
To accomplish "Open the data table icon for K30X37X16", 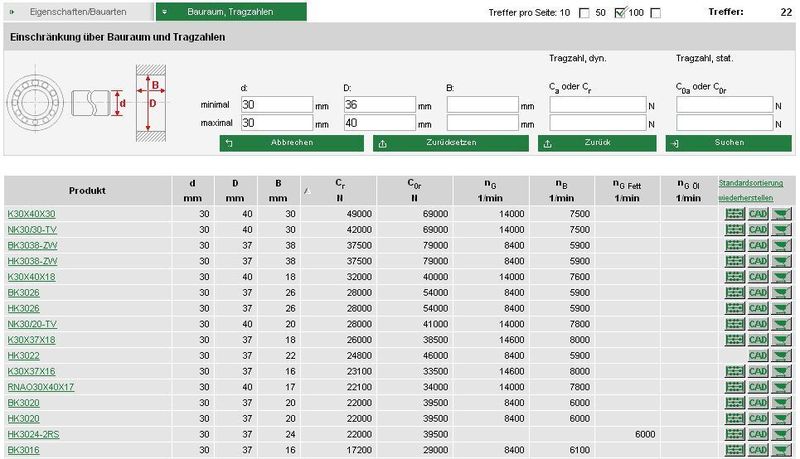I will [x=735, y=372].
